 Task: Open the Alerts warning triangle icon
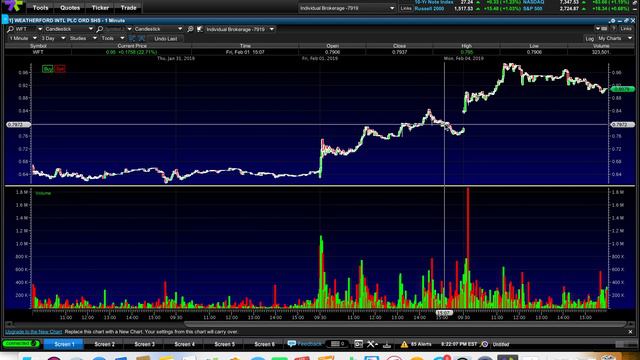pyautogui.click(x=404, y=344)
